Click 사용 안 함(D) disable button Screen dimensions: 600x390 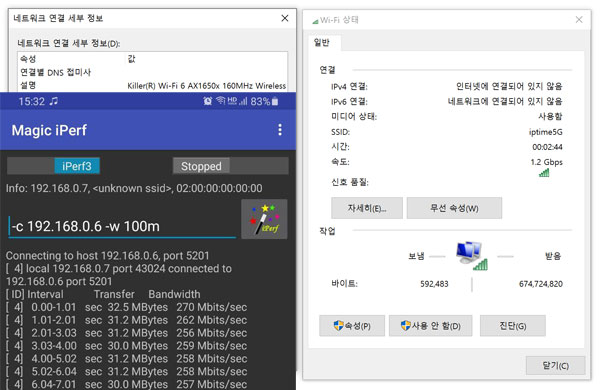pos(430,326)
